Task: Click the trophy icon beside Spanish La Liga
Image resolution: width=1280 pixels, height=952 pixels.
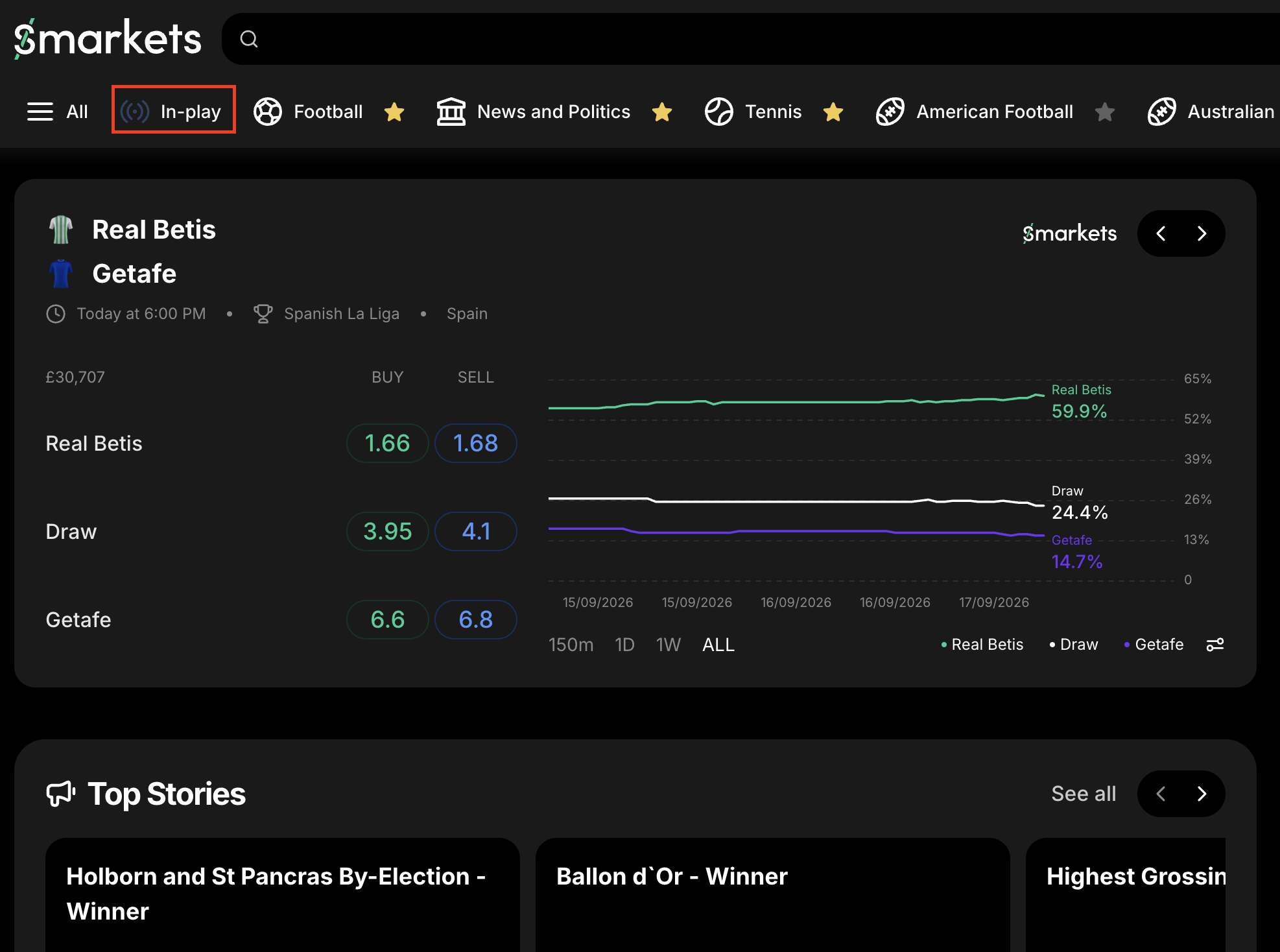Action: click(263, 314)
